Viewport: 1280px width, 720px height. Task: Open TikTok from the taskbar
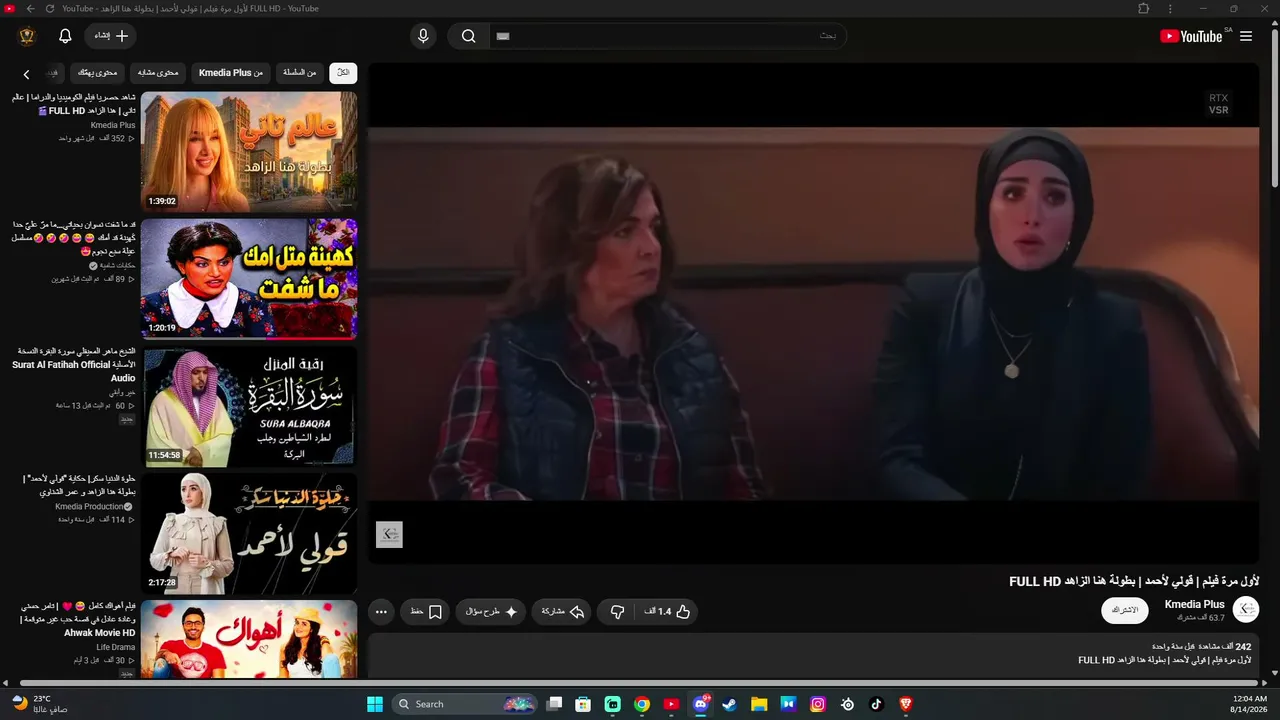click(877, 704)
